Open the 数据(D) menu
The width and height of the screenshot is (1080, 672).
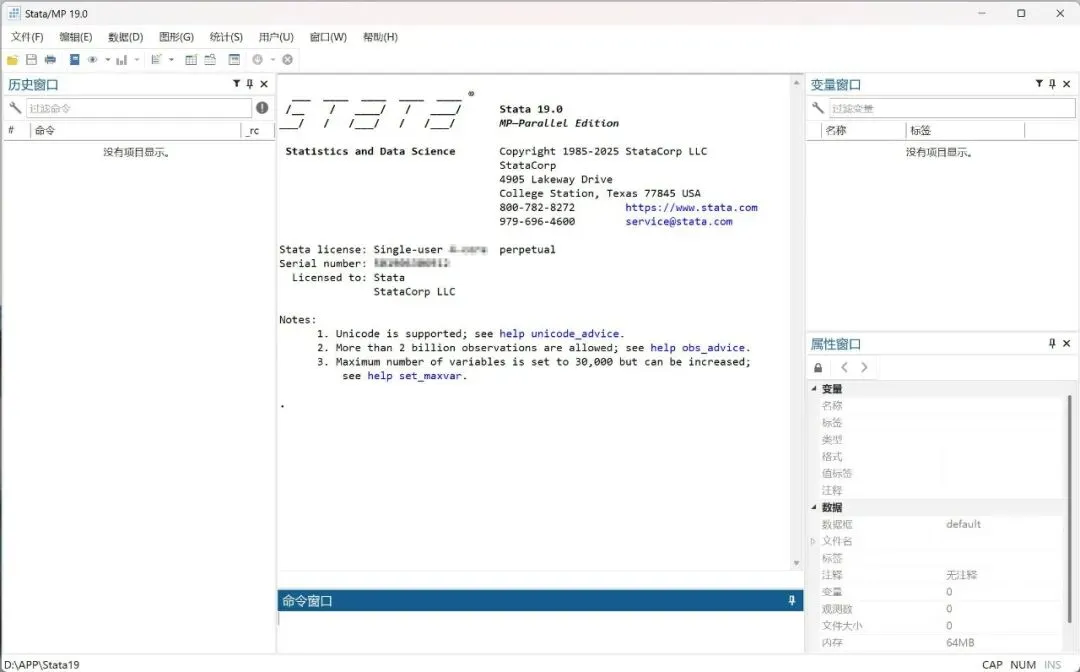125,37
